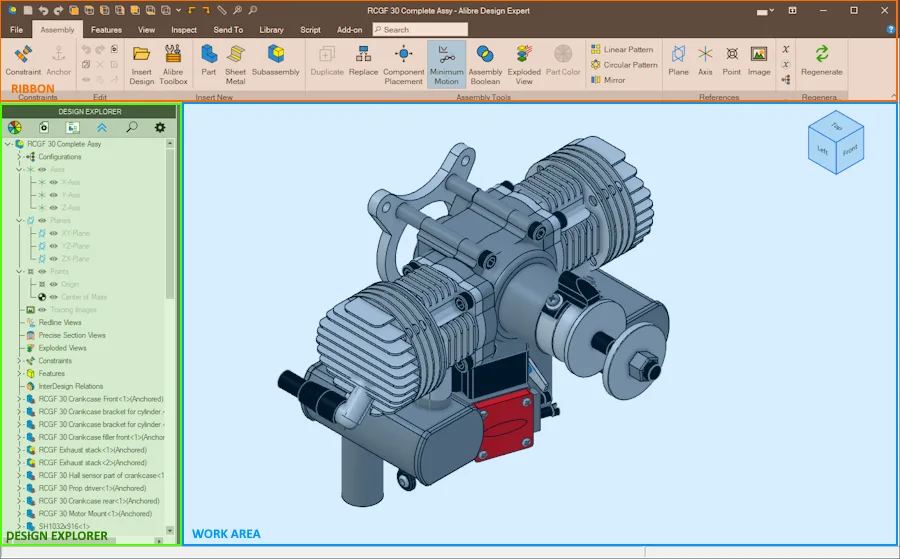Insert a reference Plane

click(678, 61)
